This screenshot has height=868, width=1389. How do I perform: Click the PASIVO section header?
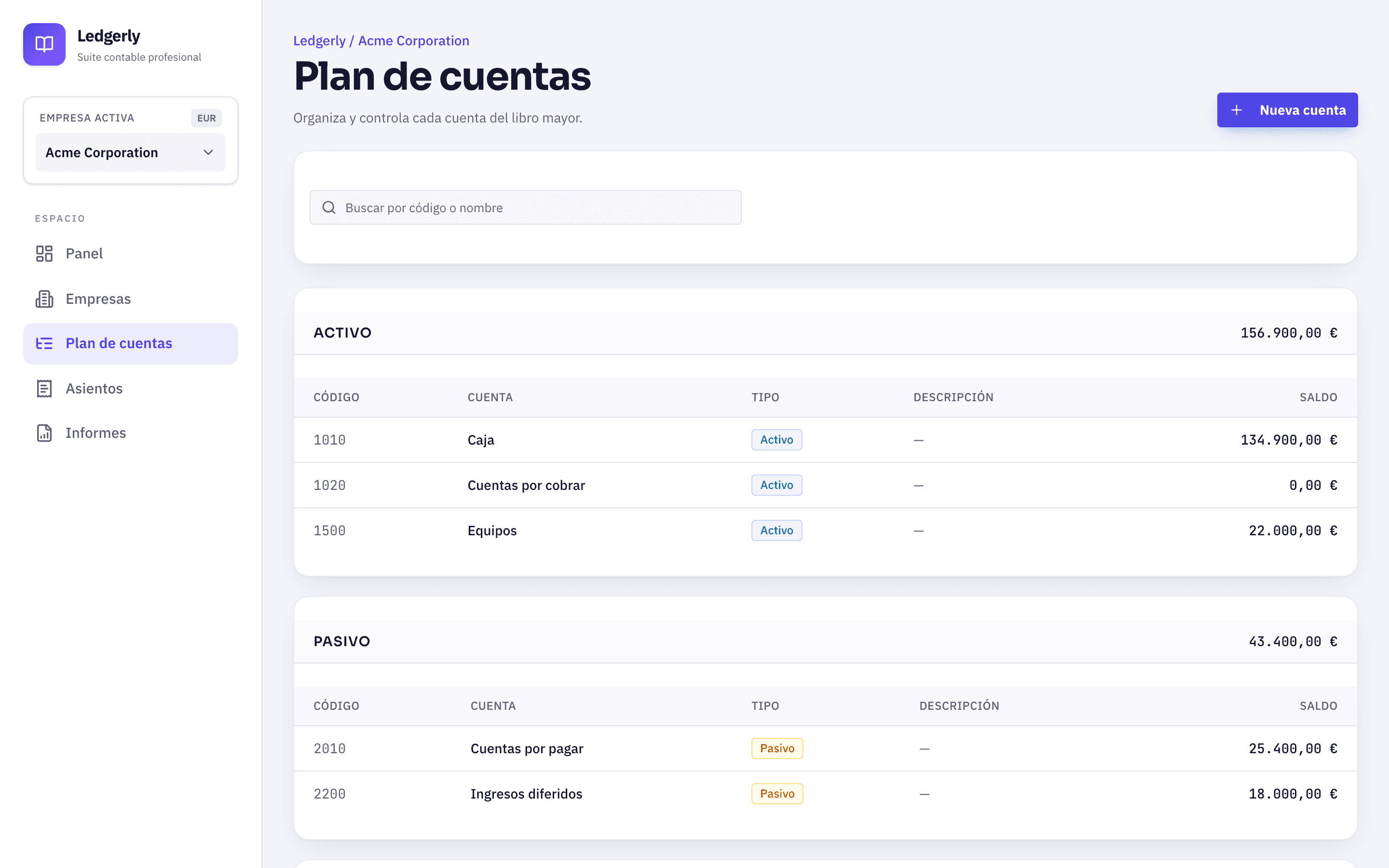(x=342, y=641)
